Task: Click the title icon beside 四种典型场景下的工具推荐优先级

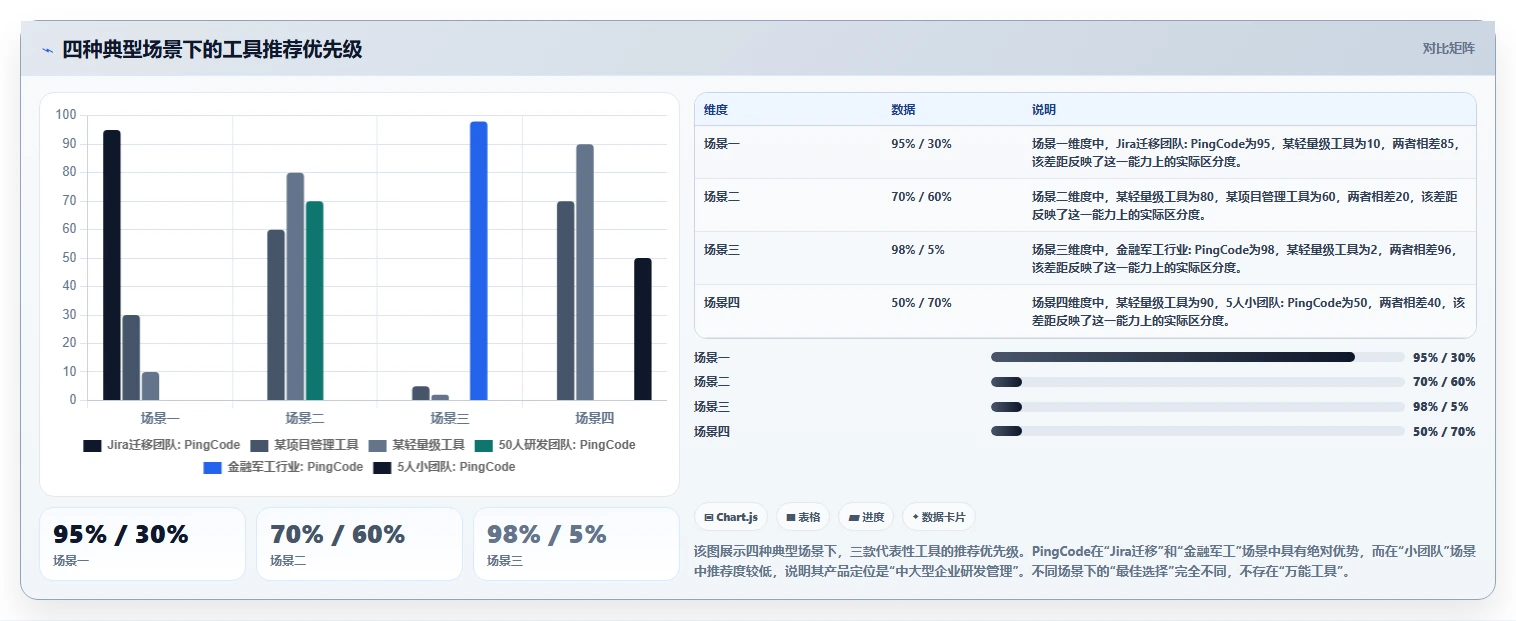Action: click(48, 49)
